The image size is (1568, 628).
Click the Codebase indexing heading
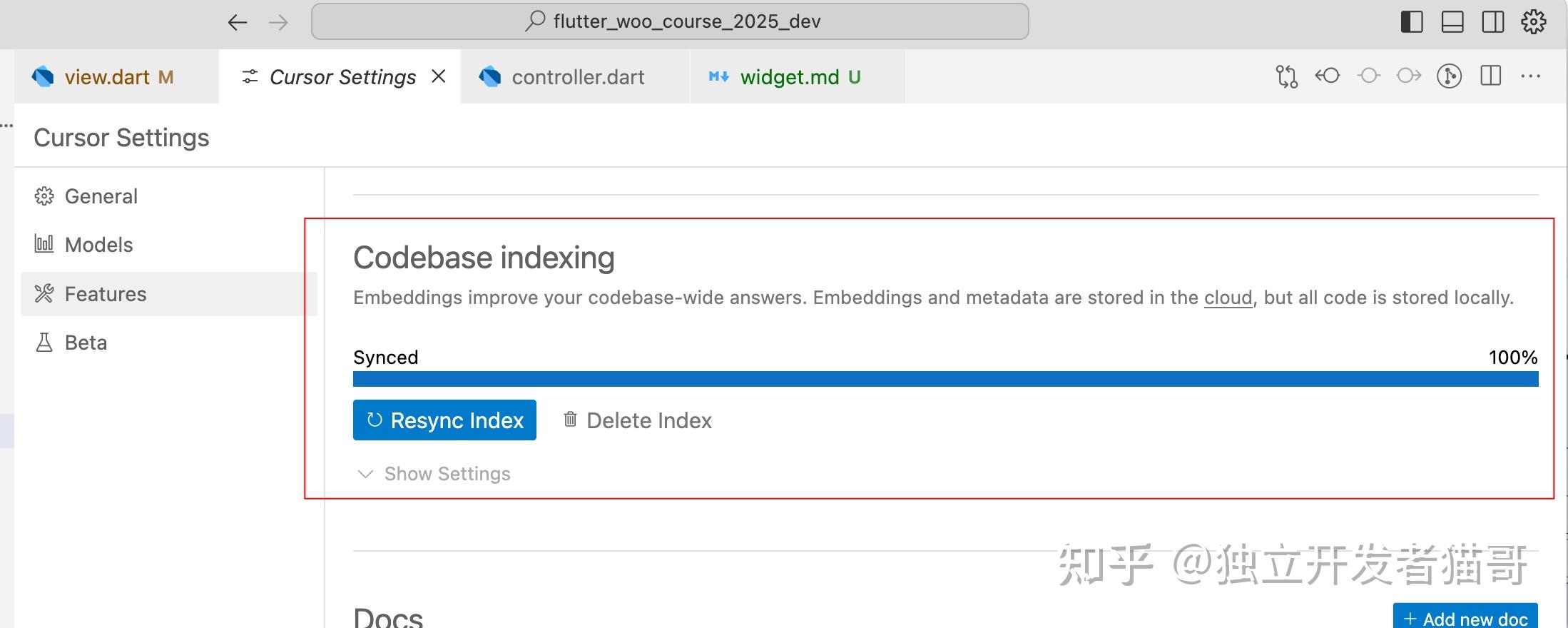point(484,258)
